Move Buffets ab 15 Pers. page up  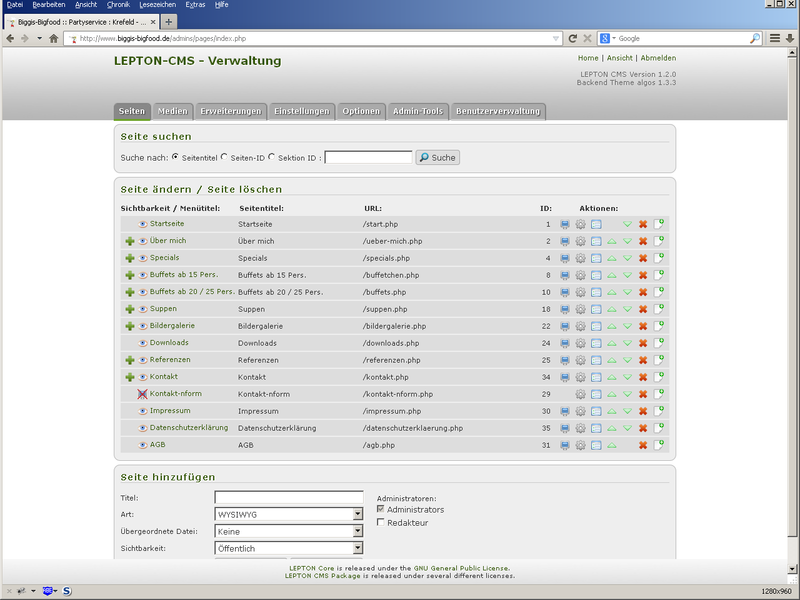tap(612, 275)
